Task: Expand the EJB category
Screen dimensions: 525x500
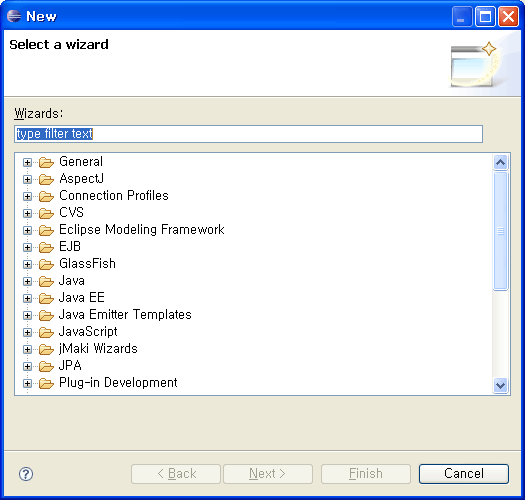Action: [x=27, y=247]
